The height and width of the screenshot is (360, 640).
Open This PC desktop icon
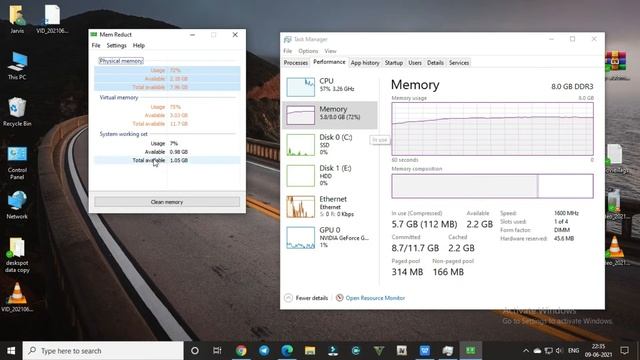tap(17, 65)
